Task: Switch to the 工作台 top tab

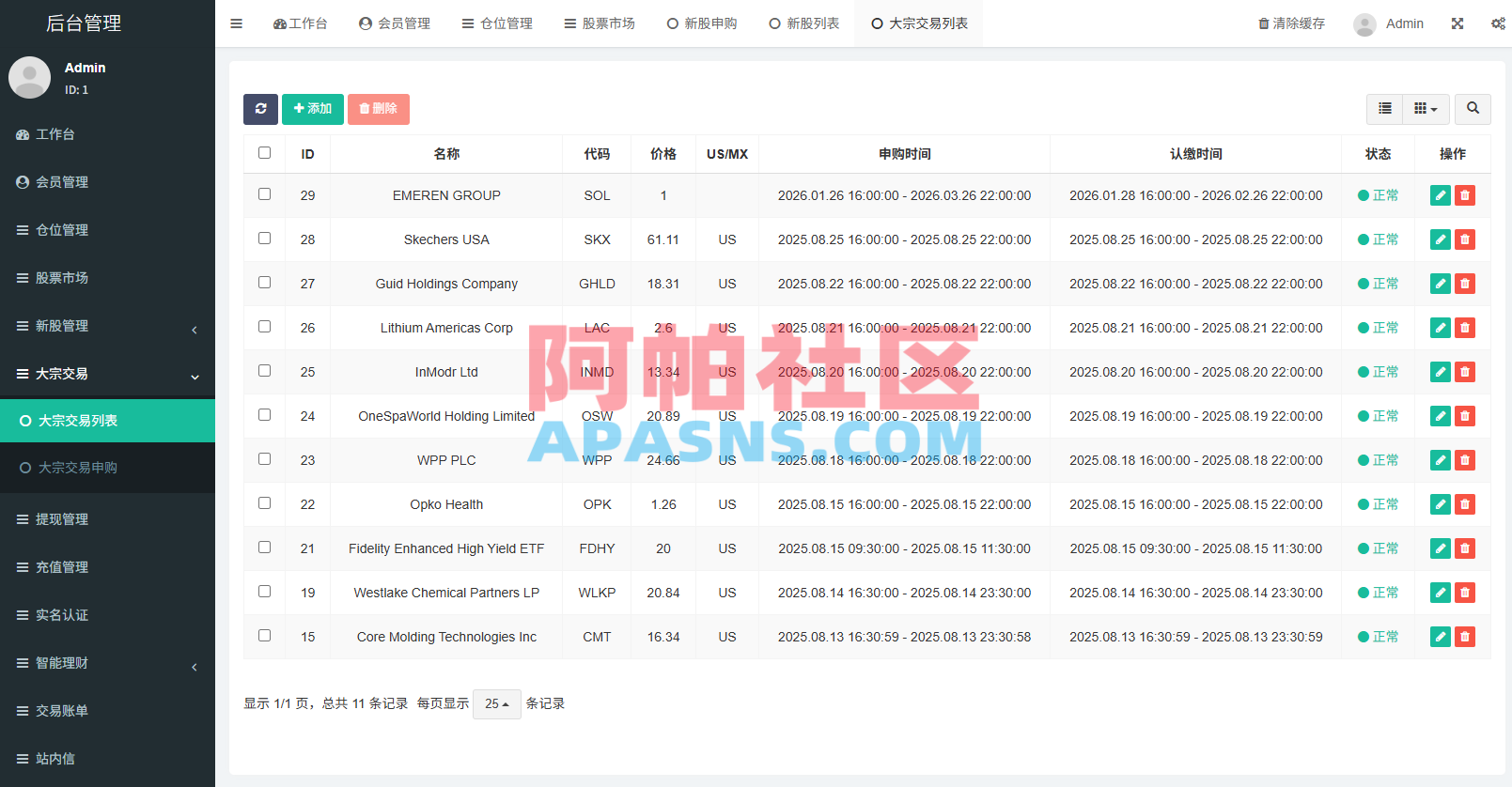Action: [301, 23]
